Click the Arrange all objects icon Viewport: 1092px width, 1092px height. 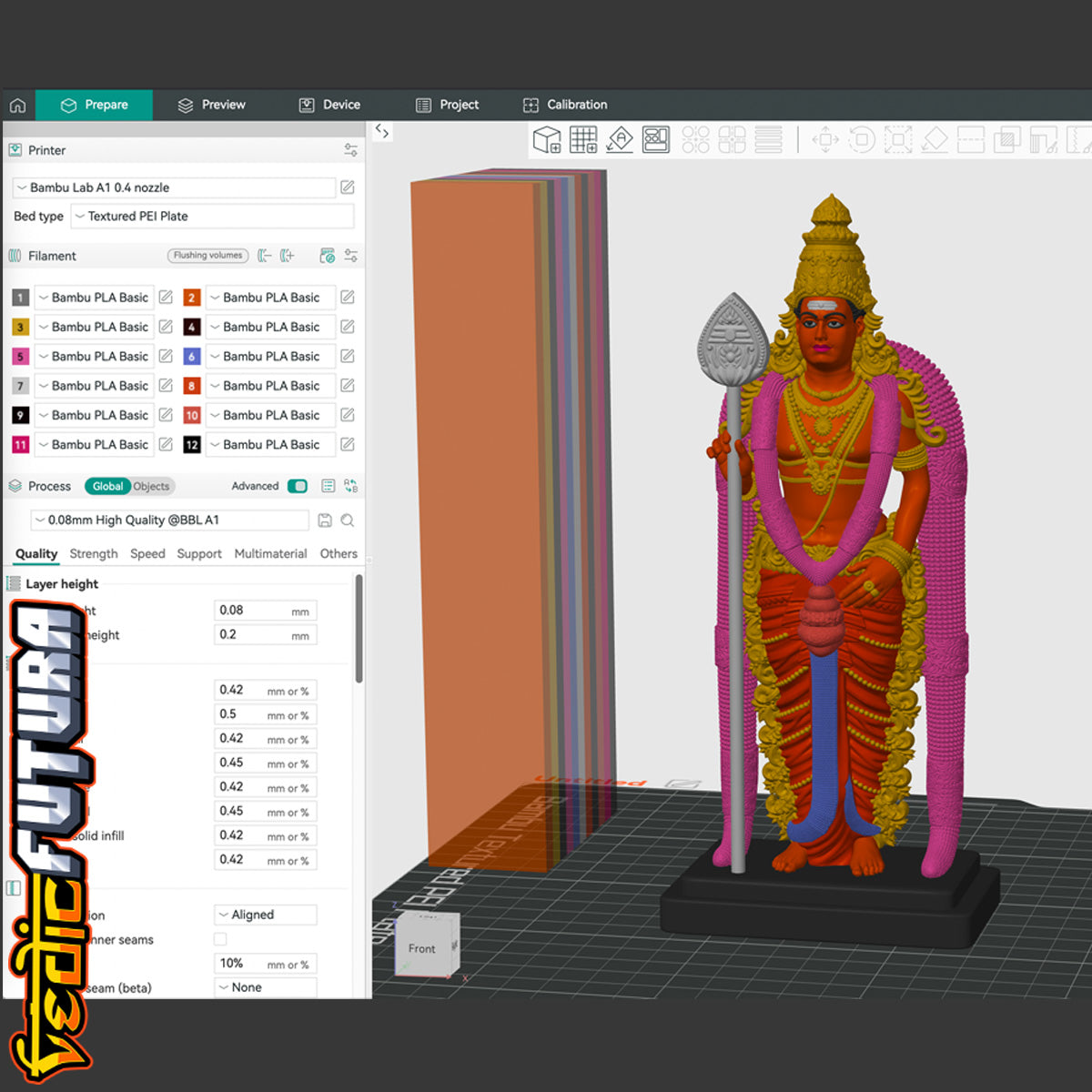point(656,140)
